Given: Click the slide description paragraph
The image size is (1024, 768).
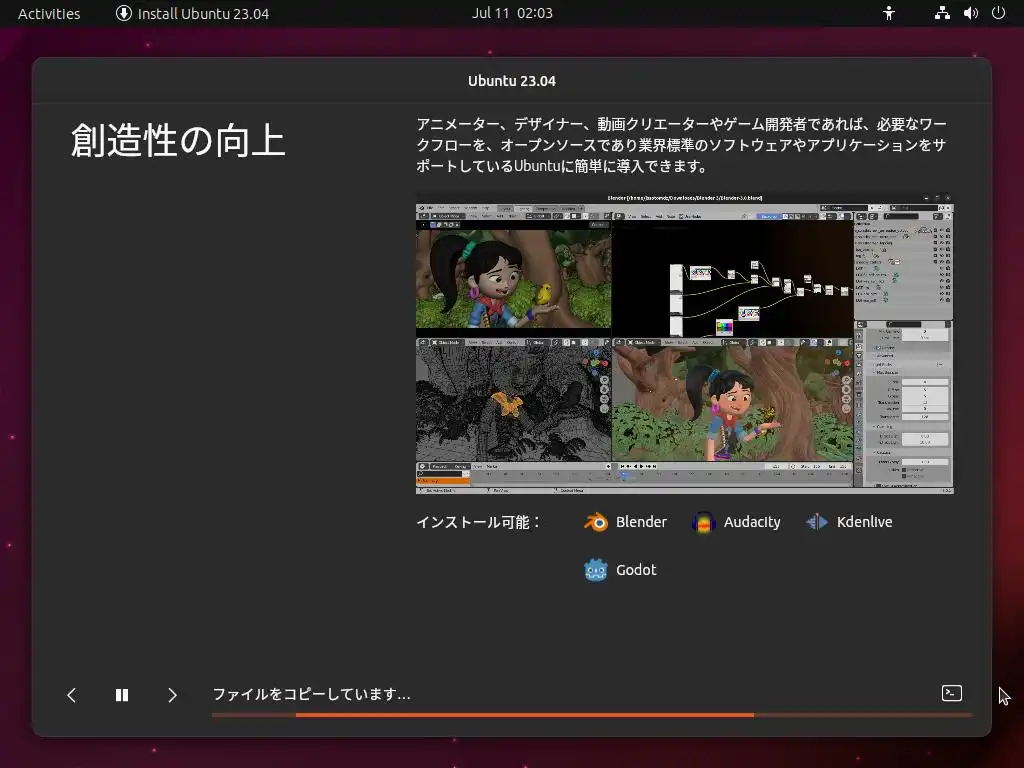Looking at the screenshot, I should click(x=681, y=145).
